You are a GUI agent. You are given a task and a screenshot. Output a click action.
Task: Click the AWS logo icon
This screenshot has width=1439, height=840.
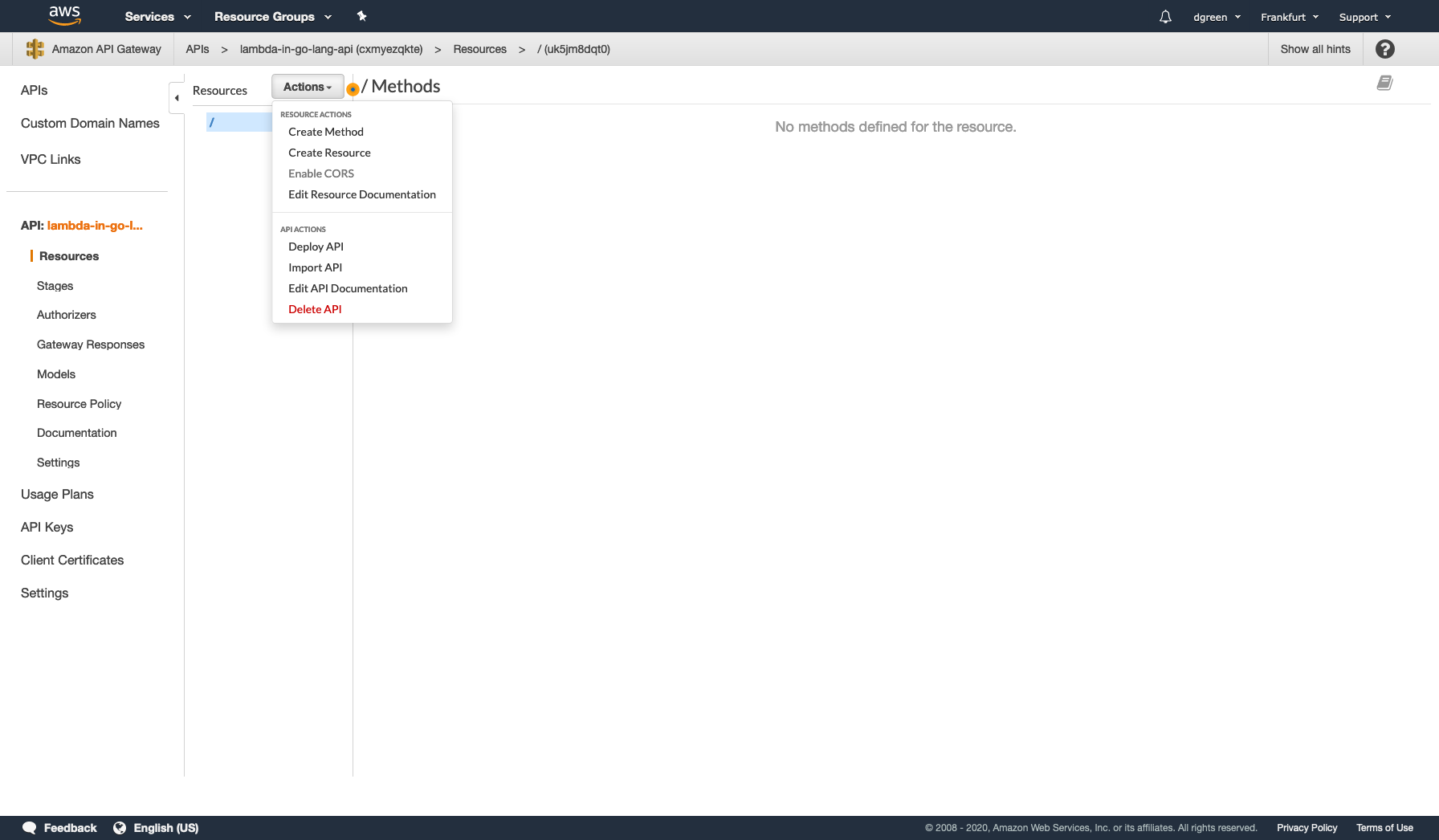(64, 15)
